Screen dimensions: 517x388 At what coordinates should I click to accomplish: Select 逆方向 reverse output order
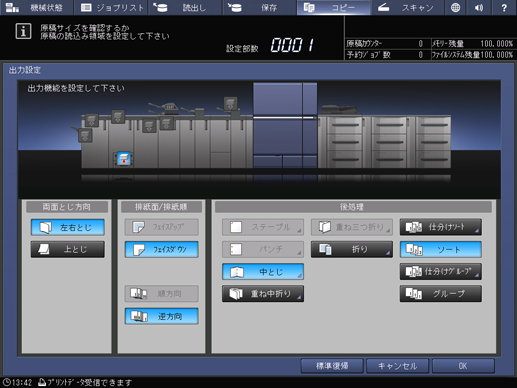(162, 316)
